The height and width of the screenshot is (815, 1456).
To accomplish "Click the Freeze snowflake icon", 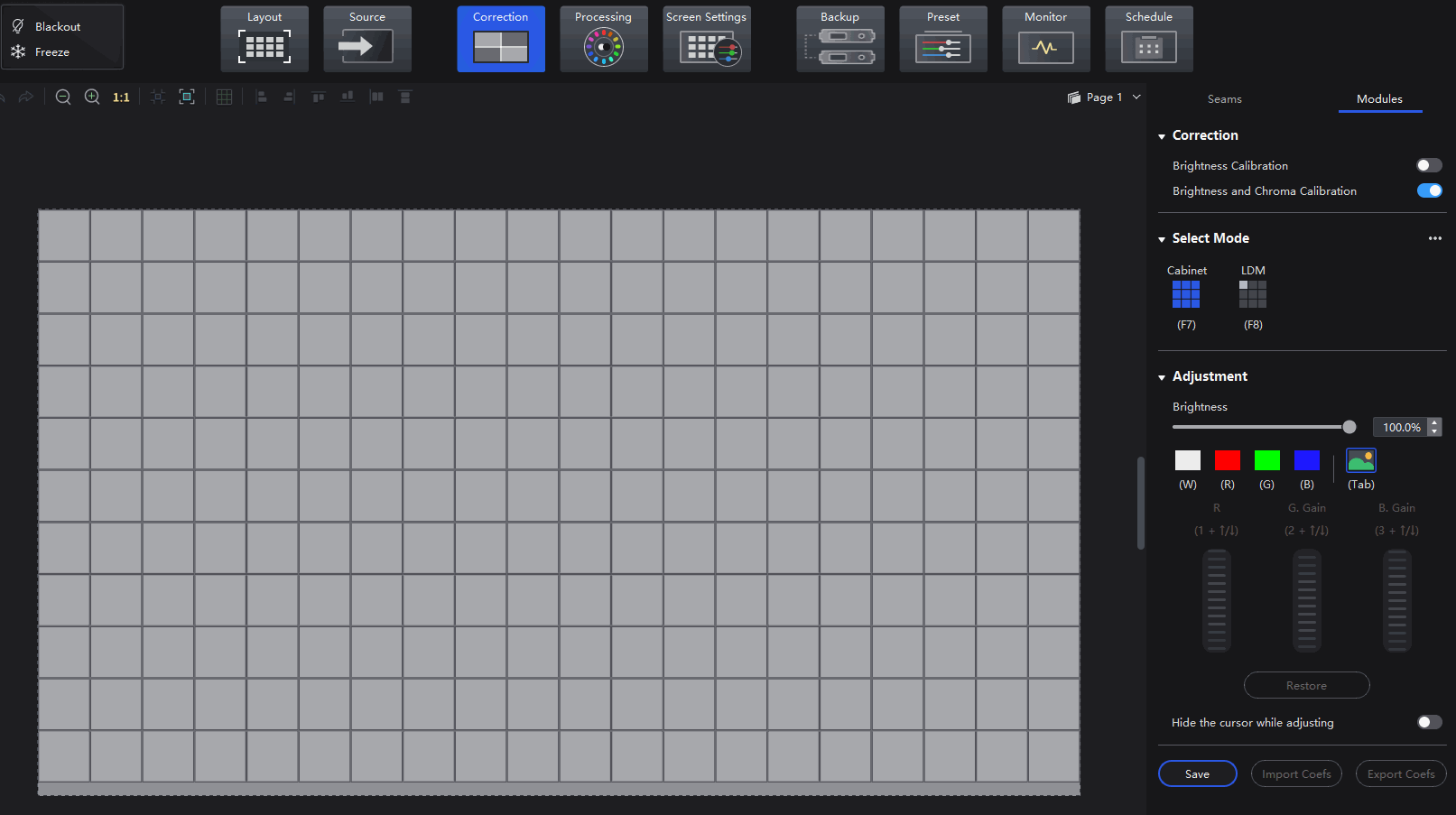I will [18, 51].
